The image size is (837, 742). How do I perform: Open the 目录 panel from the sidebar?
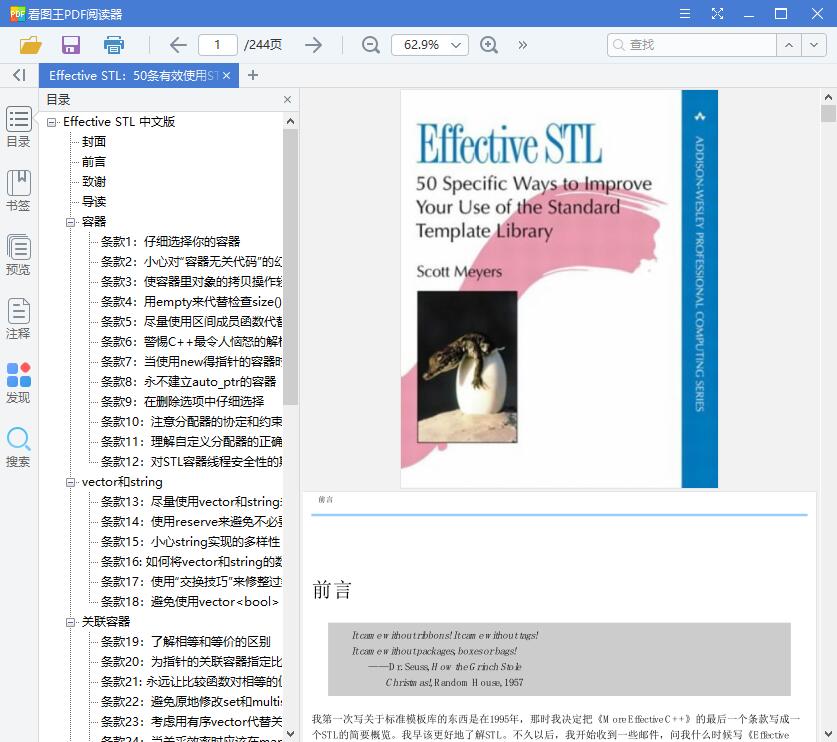click(x=19, y=127)
